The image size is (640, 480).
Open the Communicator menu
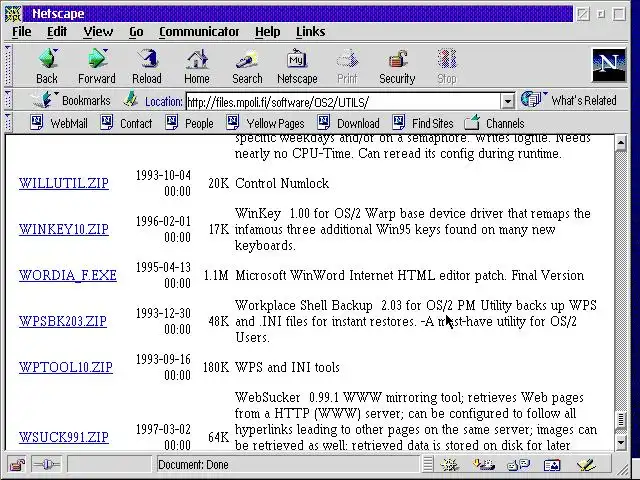(x=199, y=32)
